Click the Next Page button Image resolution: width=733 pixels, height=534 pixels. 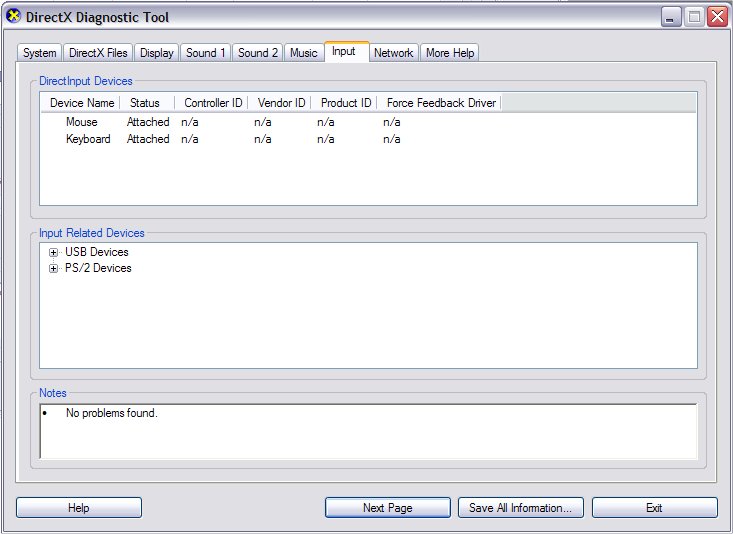click(x=388, y=508)
